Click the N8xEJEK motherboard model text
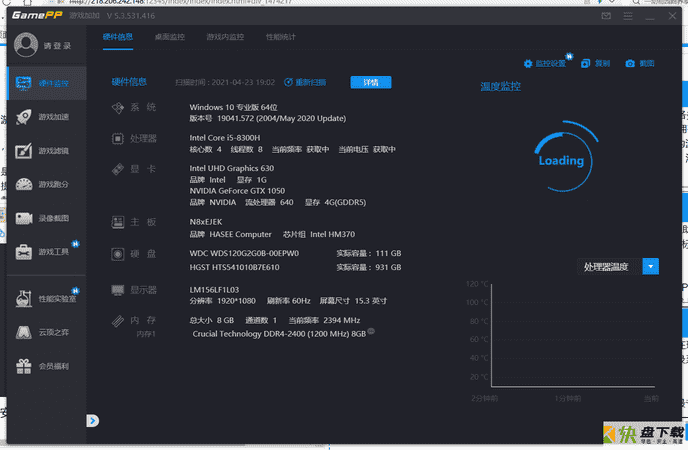This screenshot has height=450, width=688. click(206, 222)
